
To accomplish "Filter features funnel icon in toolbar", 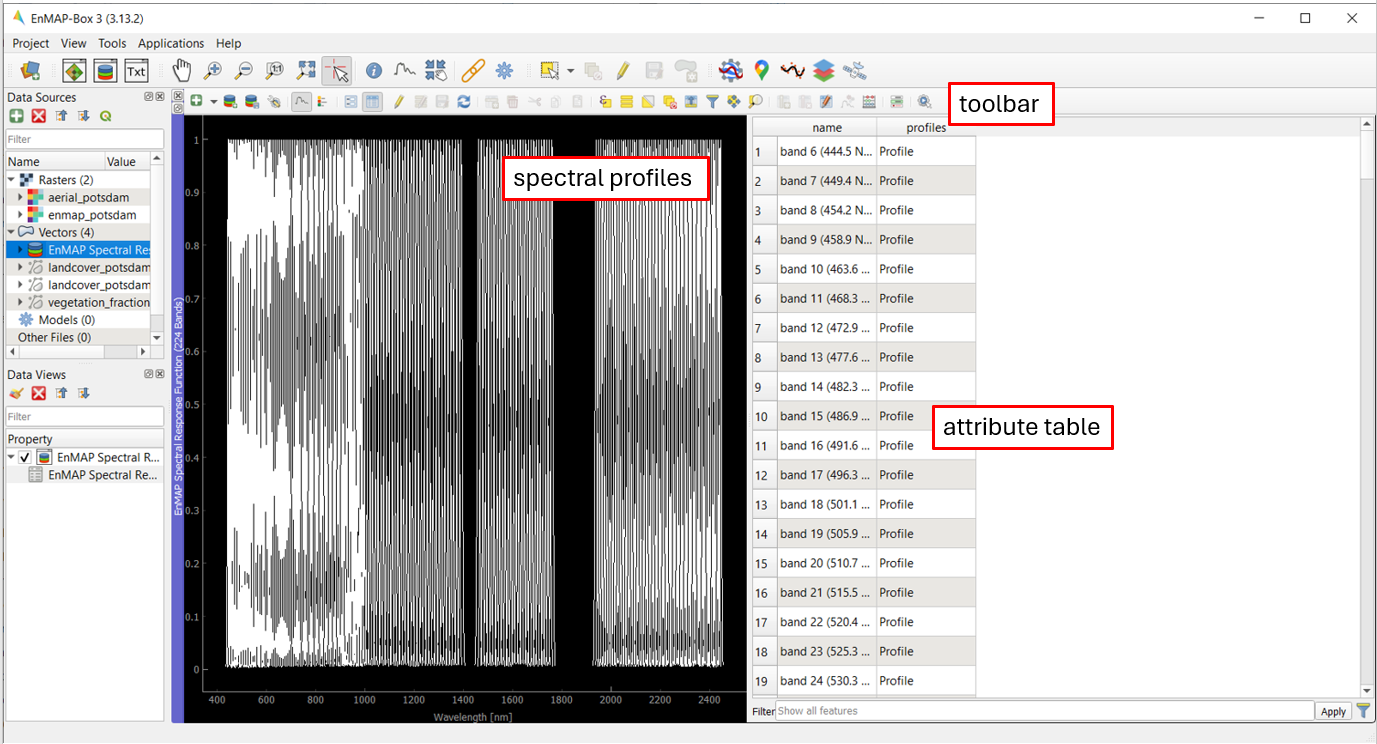I will tap(712, 101).
